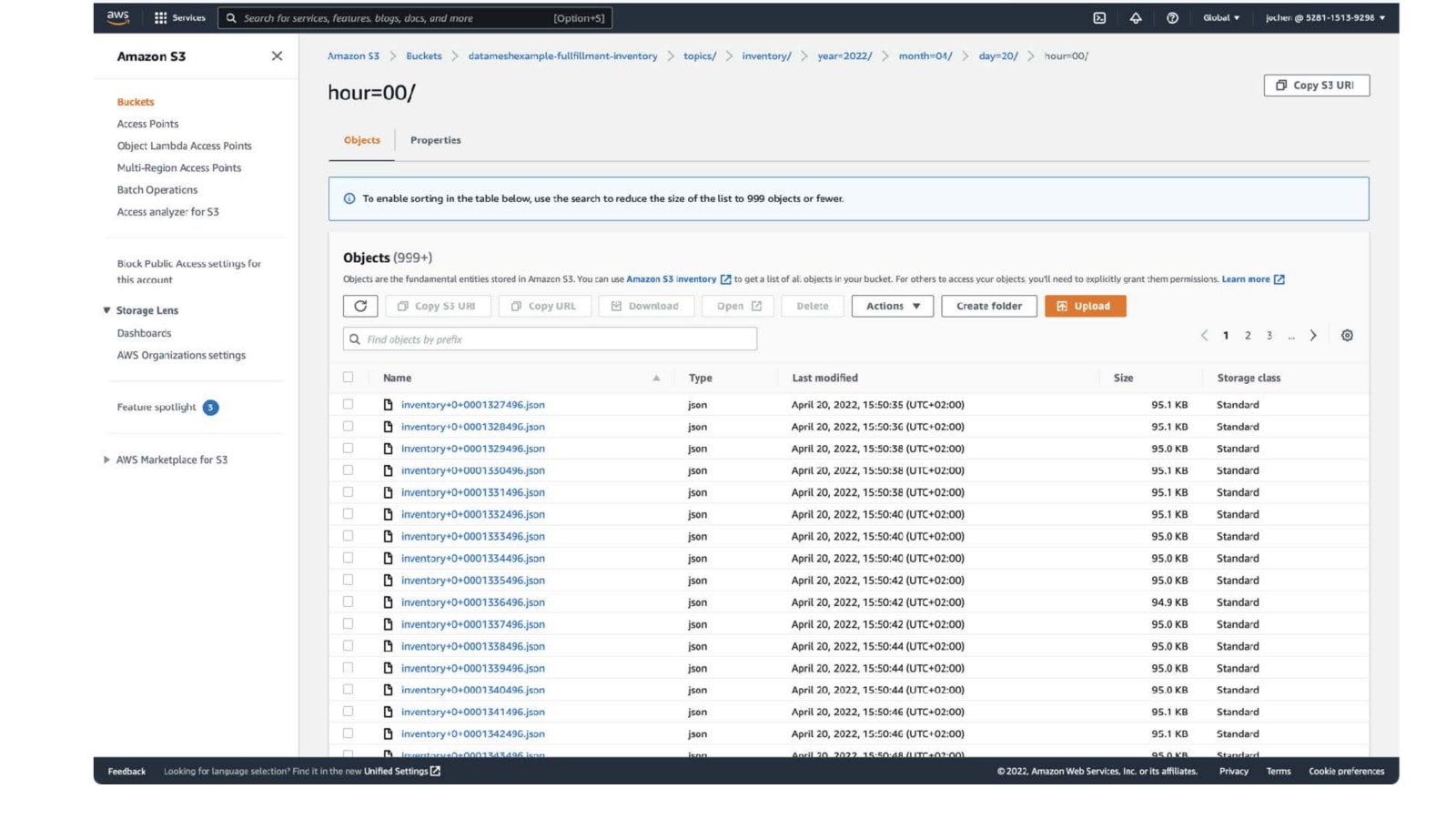1456x819 pixels.
Task: Open the CloudShell terminal icon
Action: tap(1099, 18)
